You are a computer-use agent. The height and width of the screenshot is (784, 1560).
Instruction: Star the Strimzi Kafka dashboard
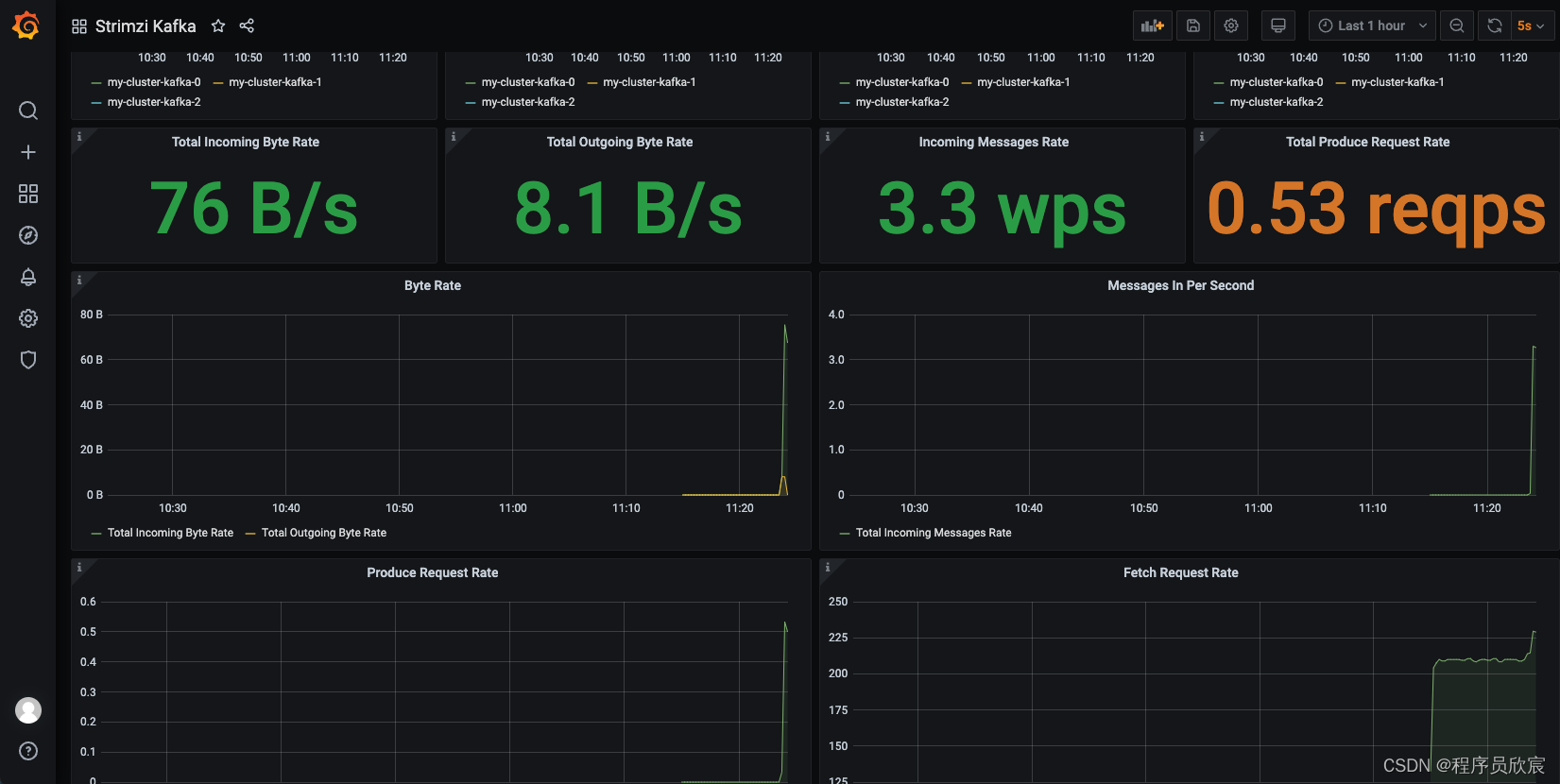click(x=218, y=26)
